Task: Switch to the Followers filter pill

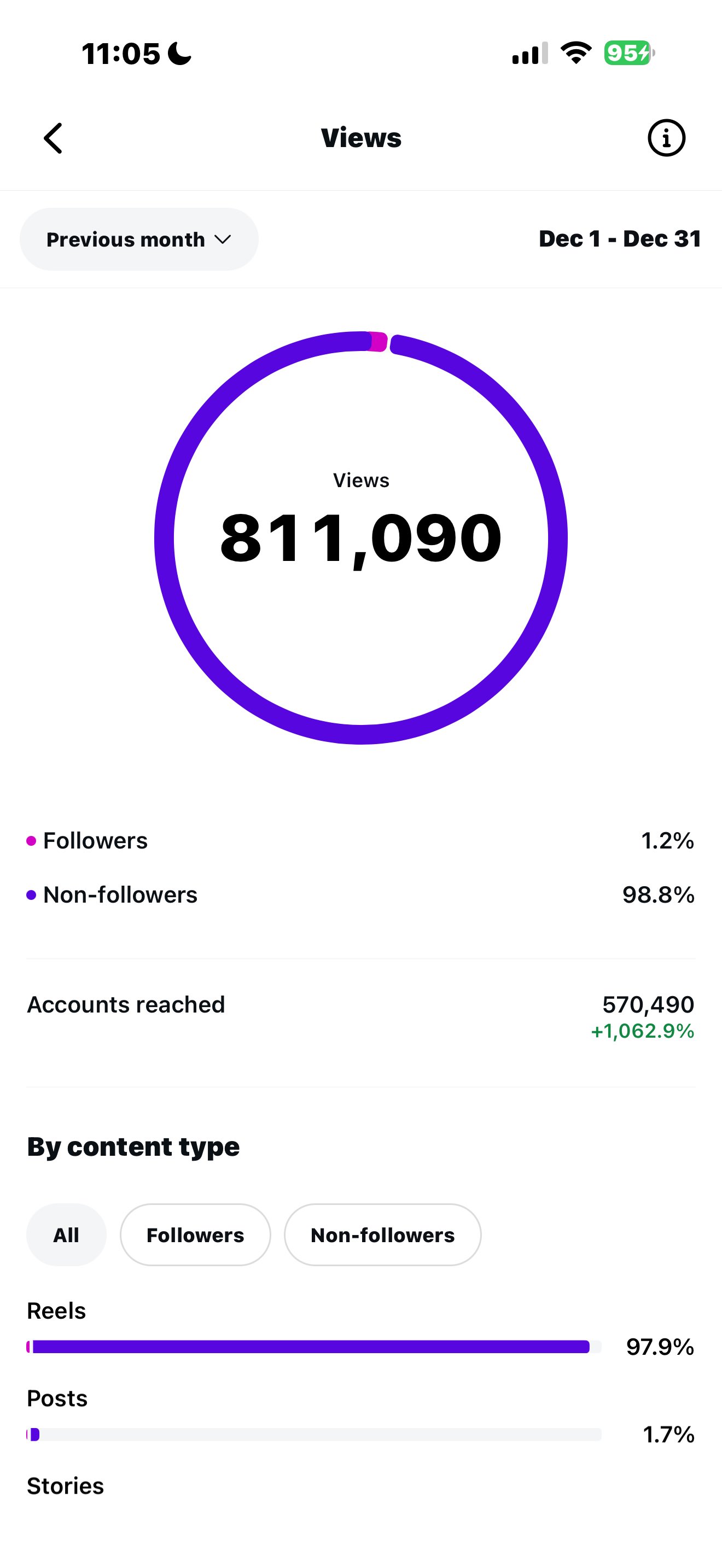Action: [195, 1234]
